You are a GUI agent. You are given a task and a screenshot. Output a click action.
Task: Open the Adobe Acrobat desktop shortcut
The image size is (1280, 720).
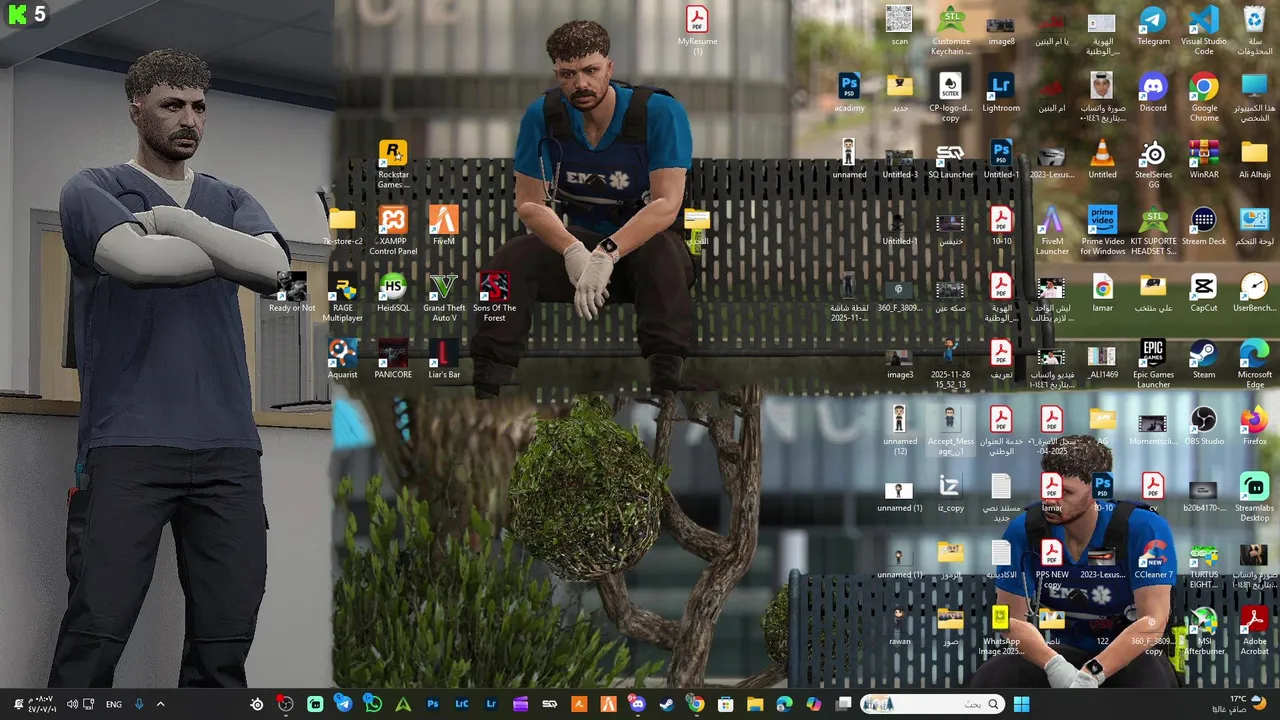point(1254,632)
